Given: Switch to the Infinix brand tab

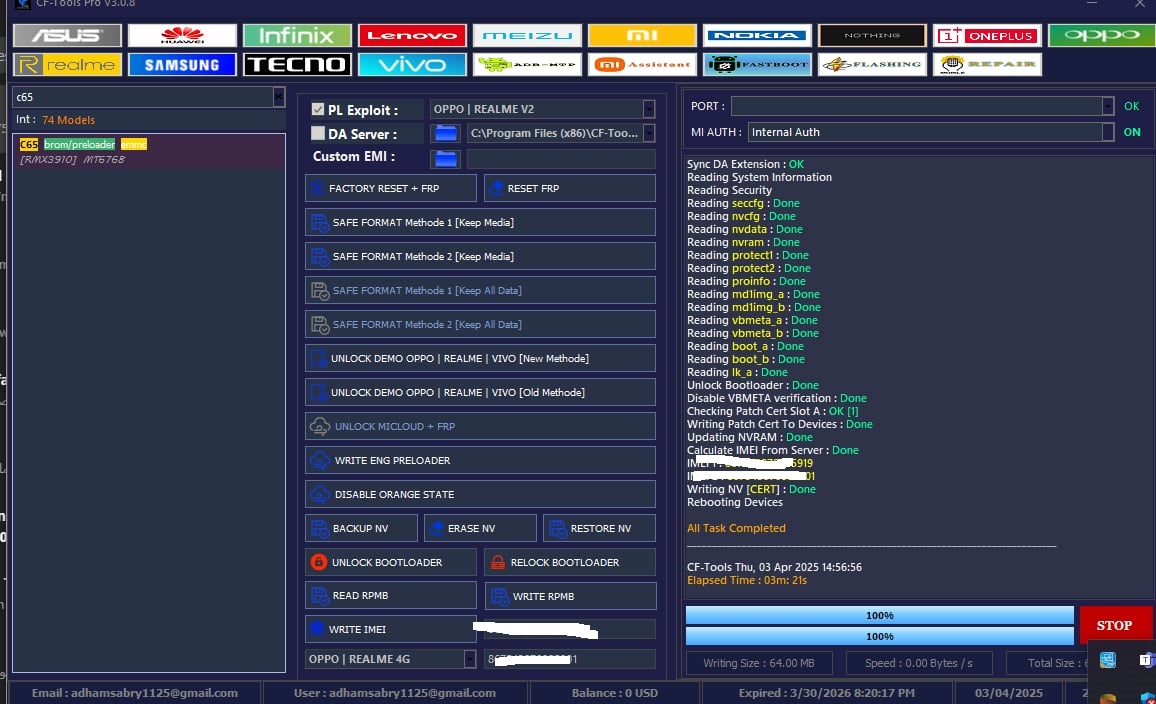Looking at the screenshot, I should point(297,35).
